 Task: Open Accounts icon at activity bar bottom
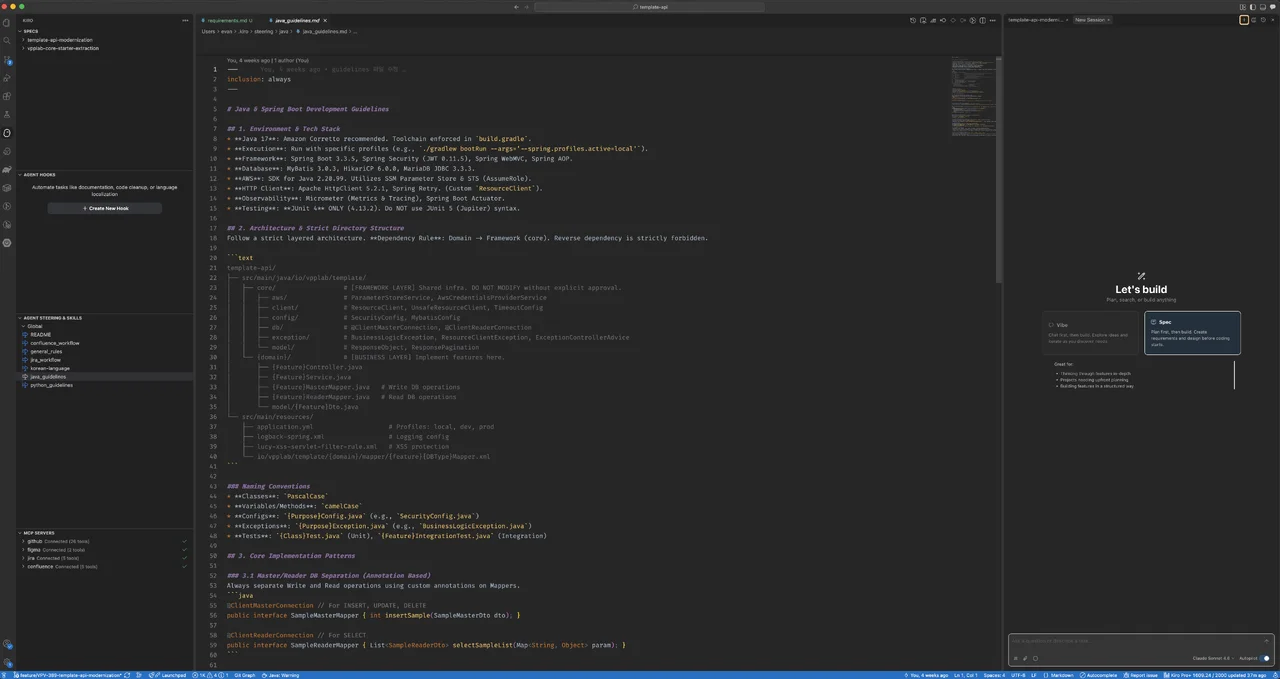(7, 645)
